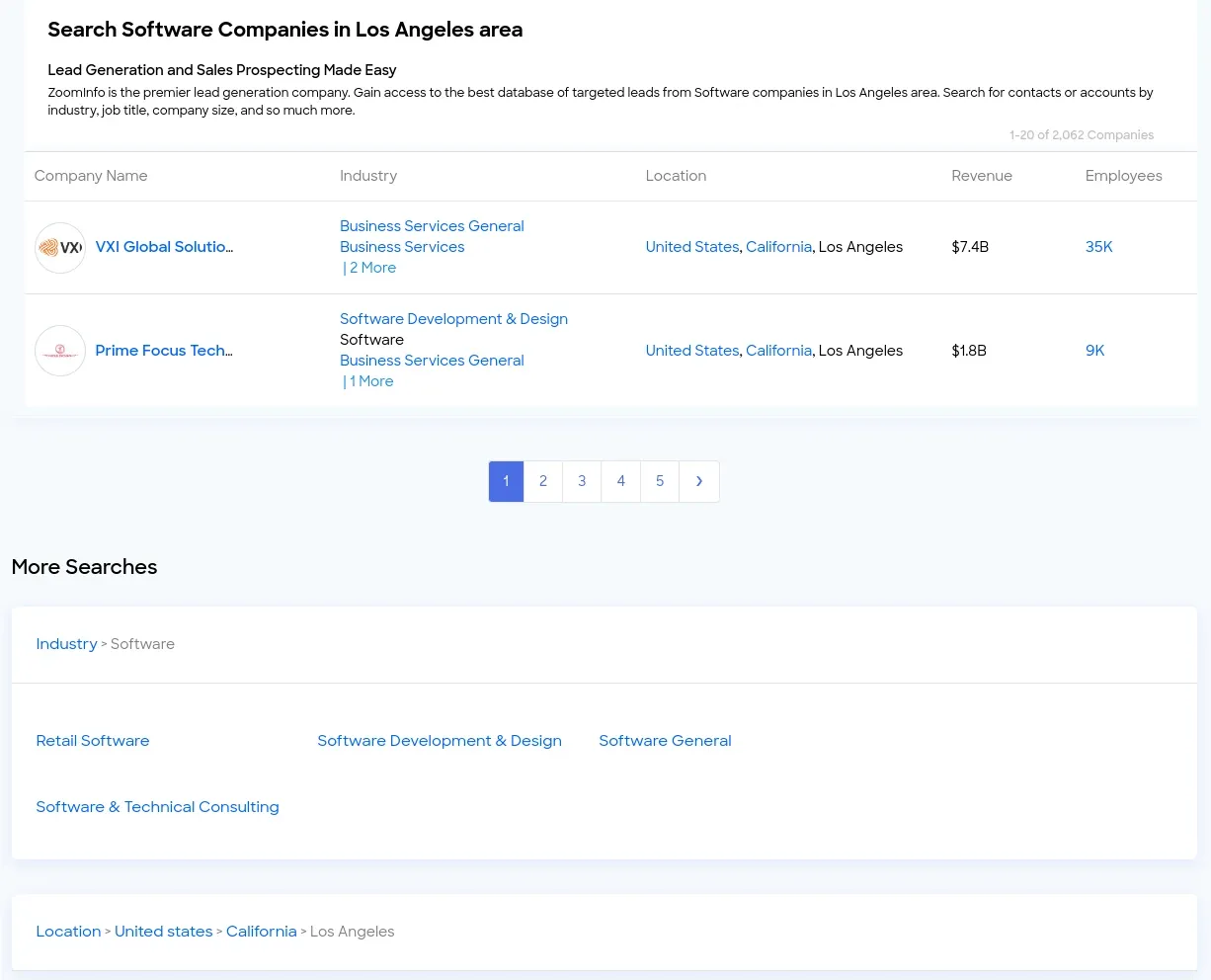Go to page 3 of results
This screenshot has height=980, width=1211.
582,481
